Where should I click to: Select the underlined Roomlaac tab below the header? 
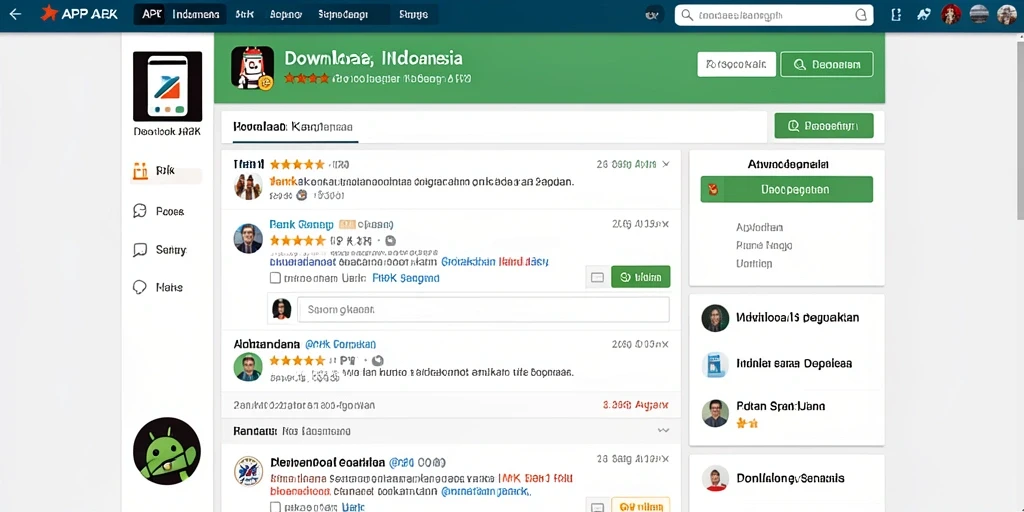coord(293,127)
